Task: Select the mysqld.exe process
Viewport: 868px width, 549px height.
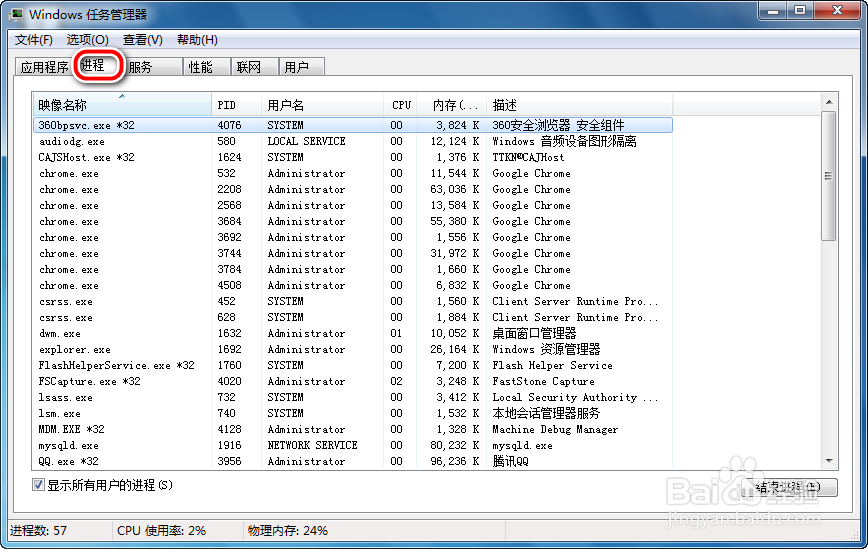Action: click(x=353, y=446)
